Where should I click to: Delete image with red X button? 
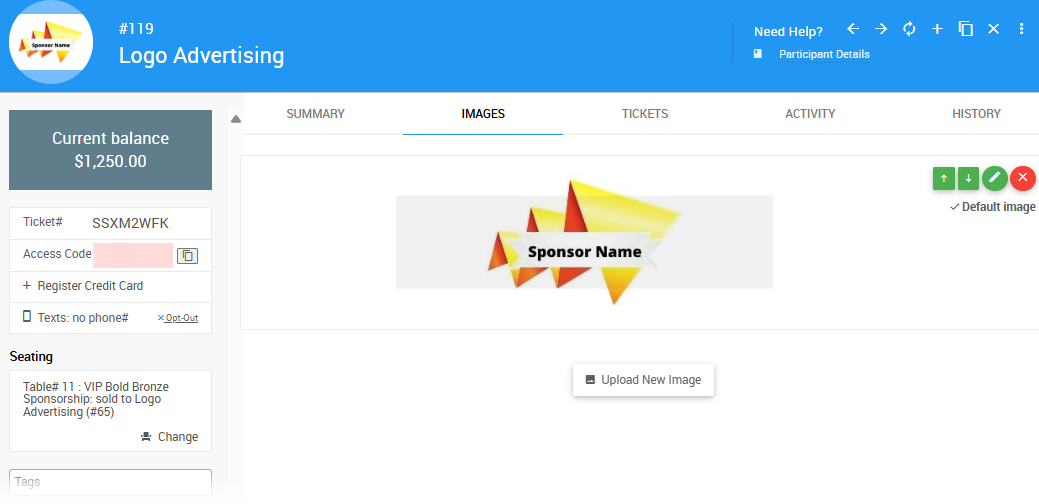tap(1022, 178)
